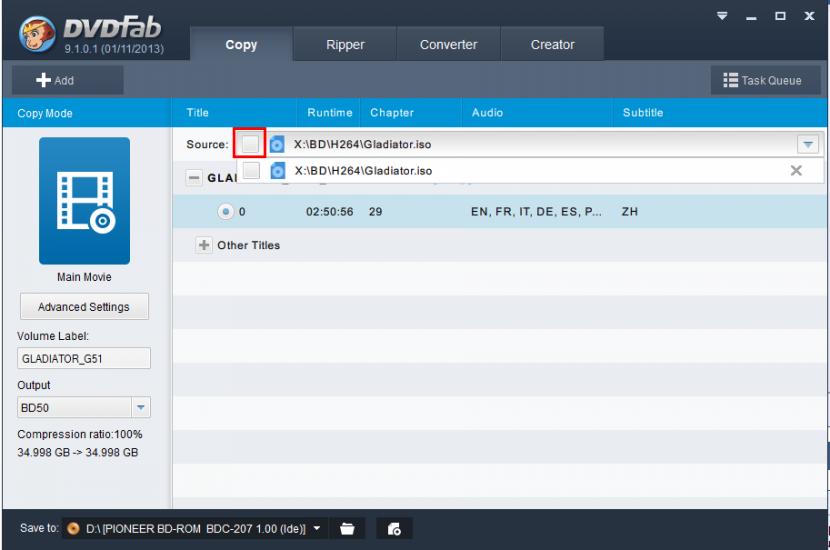Open the Task Queue
The height and width of the screenshot is (550, 830).
pyautogui.click(x=765, y=80)
